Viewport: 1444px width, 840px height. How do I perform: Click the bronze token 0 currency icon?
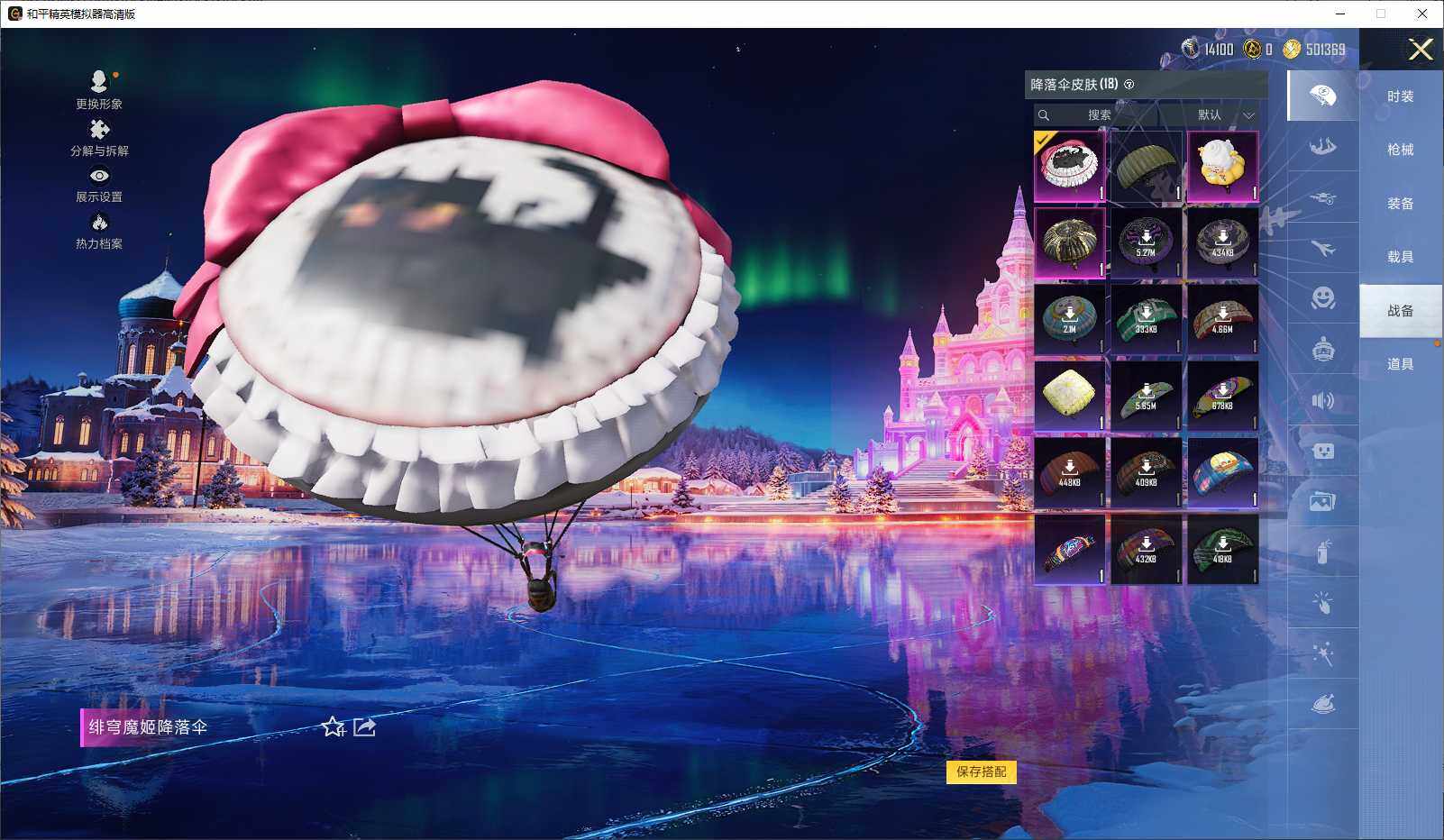coord(1252,49)
